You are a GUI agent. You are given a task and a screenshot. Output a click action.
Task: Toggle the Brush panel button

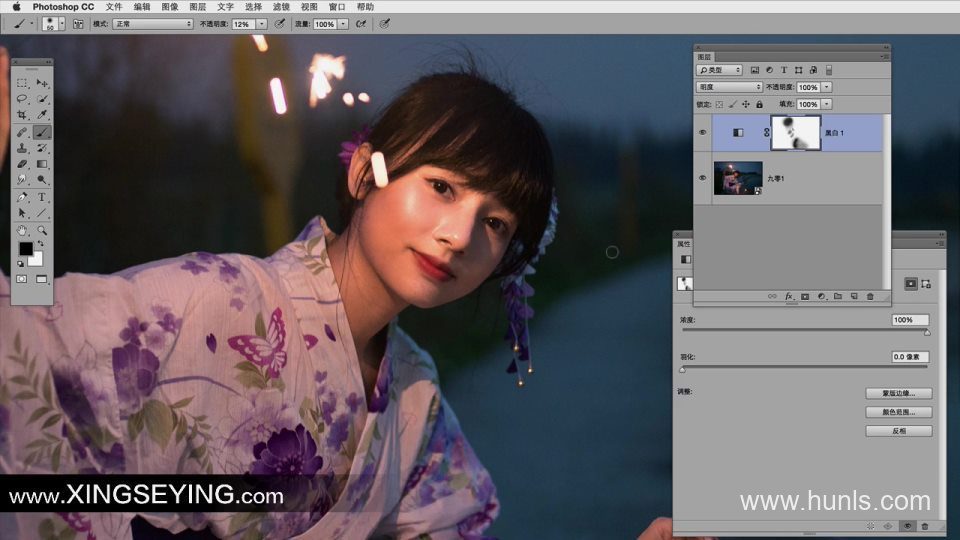pyautogui.click(x=78, y=24)
